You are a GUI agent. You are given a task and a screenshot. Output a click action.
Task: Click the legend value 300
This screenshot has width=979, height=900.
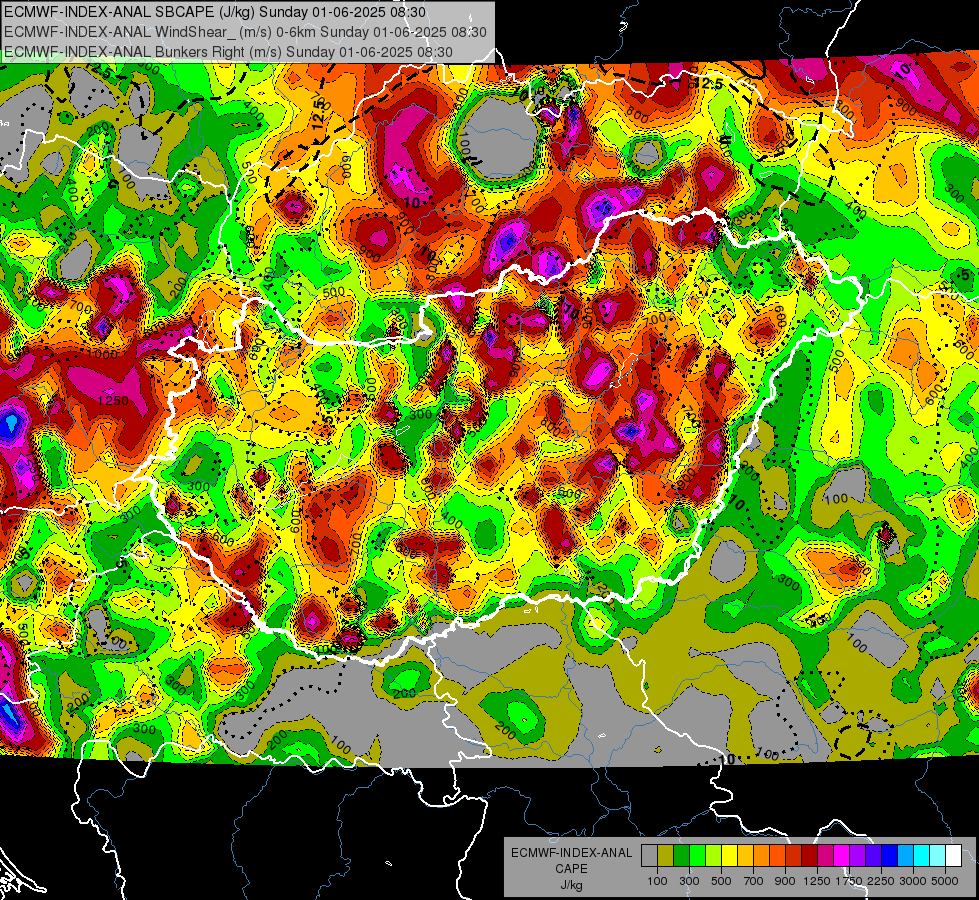coord(689,881)
